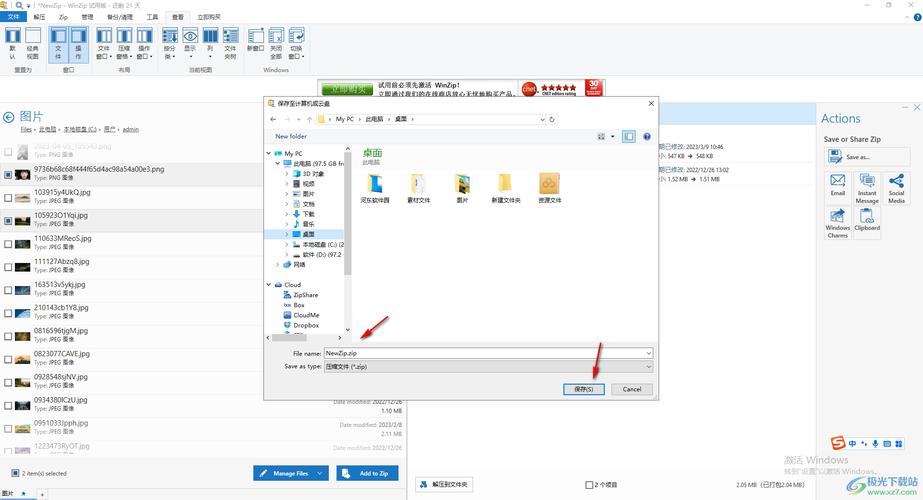Toggle checkbox for 9736b68c68f444f65d4ac98a54a00e3.png

tap(8, 174)
